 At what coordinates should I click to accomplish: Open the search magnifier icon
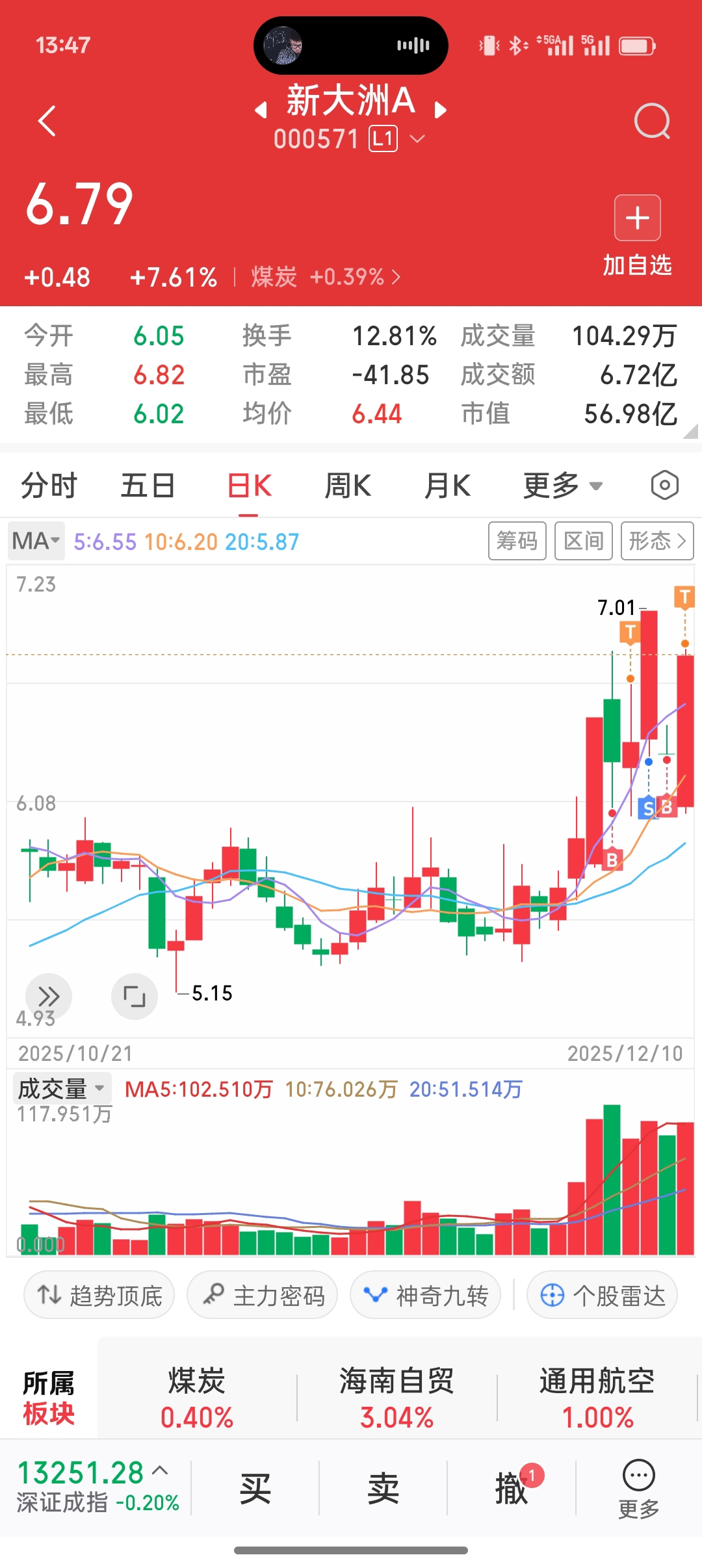click(652, 121)
